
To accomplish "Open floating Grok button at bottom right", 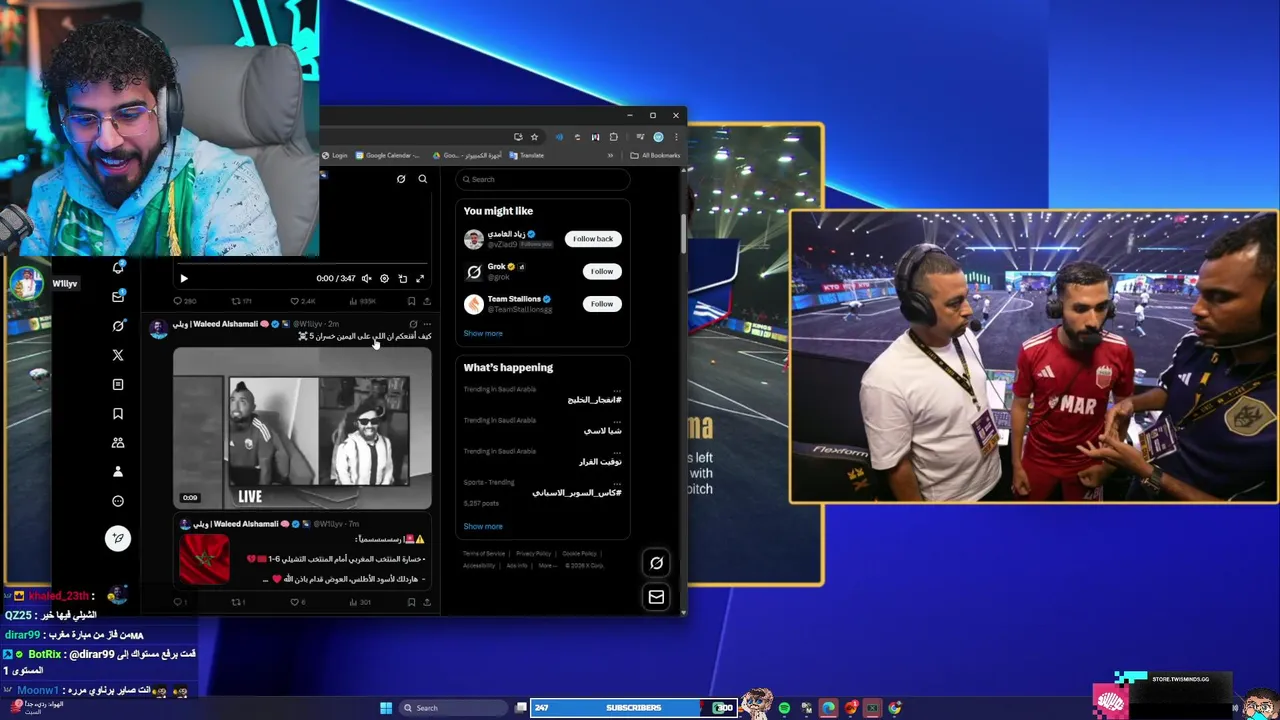I will (656, 563).
